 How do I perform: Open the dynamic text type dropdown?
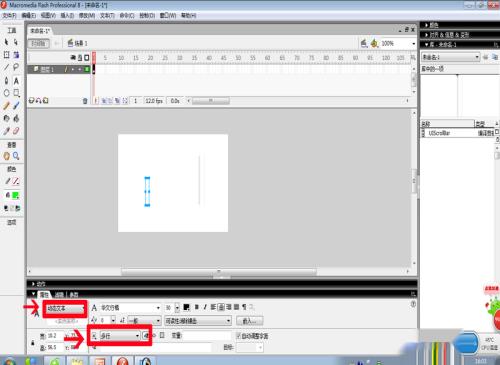65,309
